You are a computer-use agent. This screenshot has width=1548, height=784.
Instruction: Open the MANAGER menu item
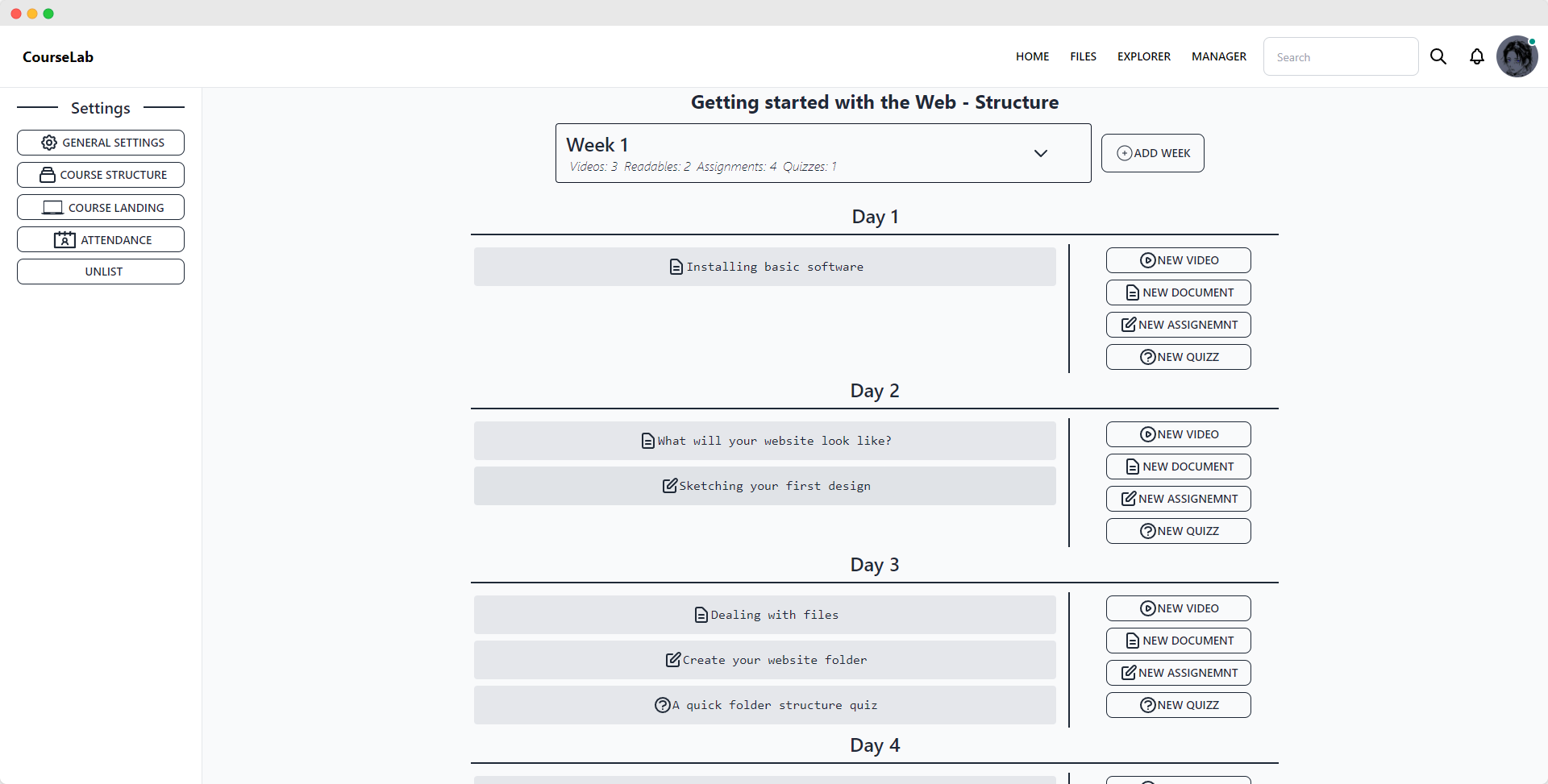point(1219,56)
